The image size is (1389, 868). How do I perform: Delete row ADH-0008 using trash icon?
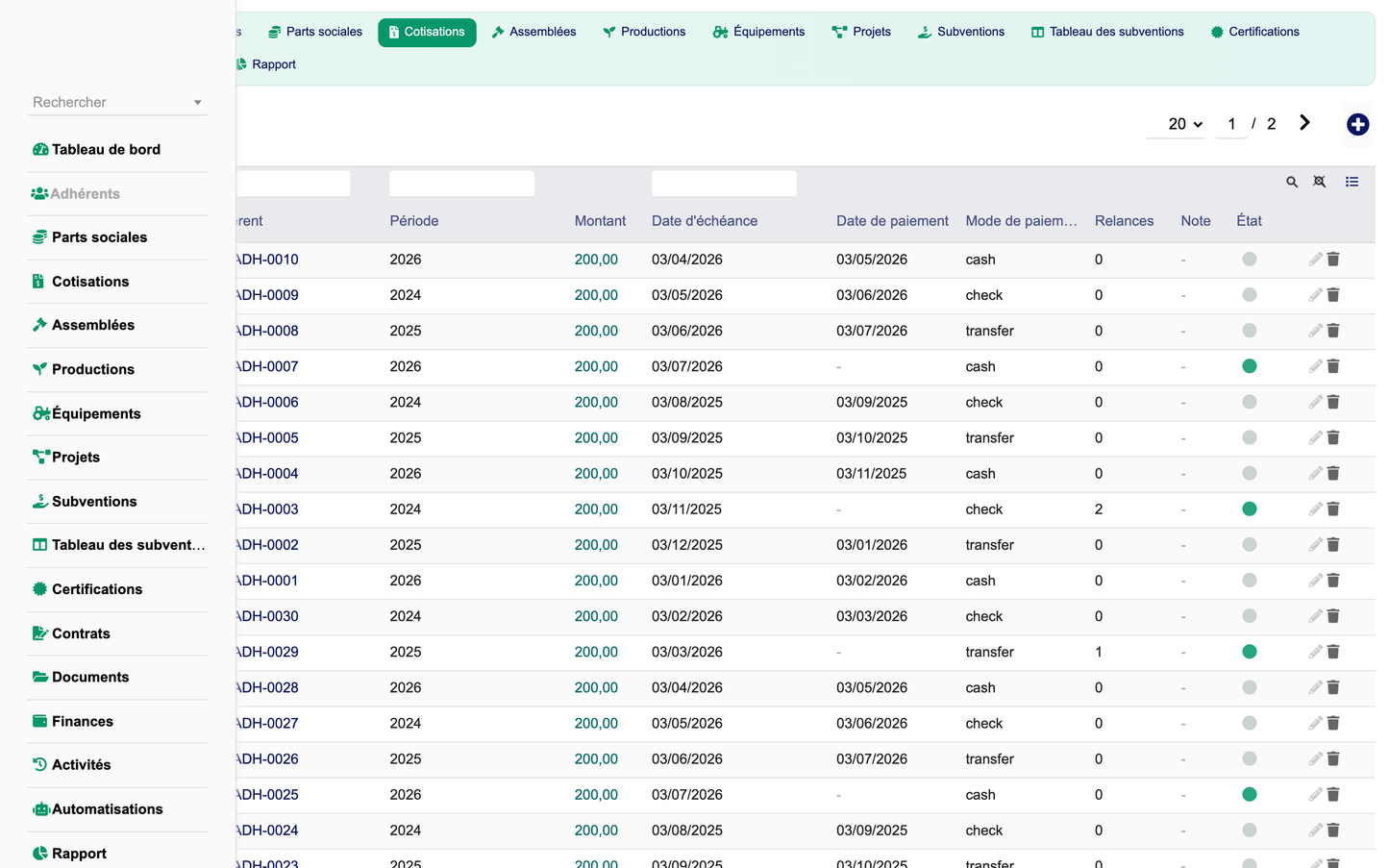click(1333, 331)
